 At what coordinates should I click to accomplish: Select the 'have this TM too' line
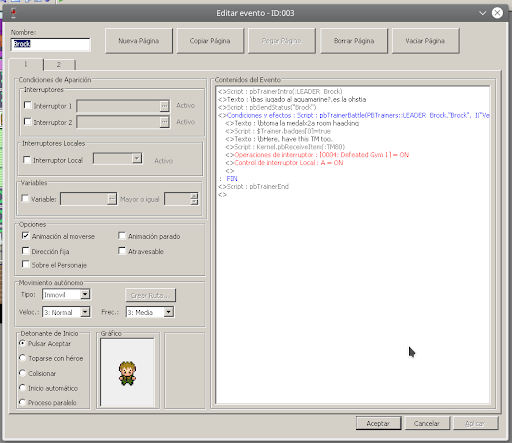pos(279,139)
